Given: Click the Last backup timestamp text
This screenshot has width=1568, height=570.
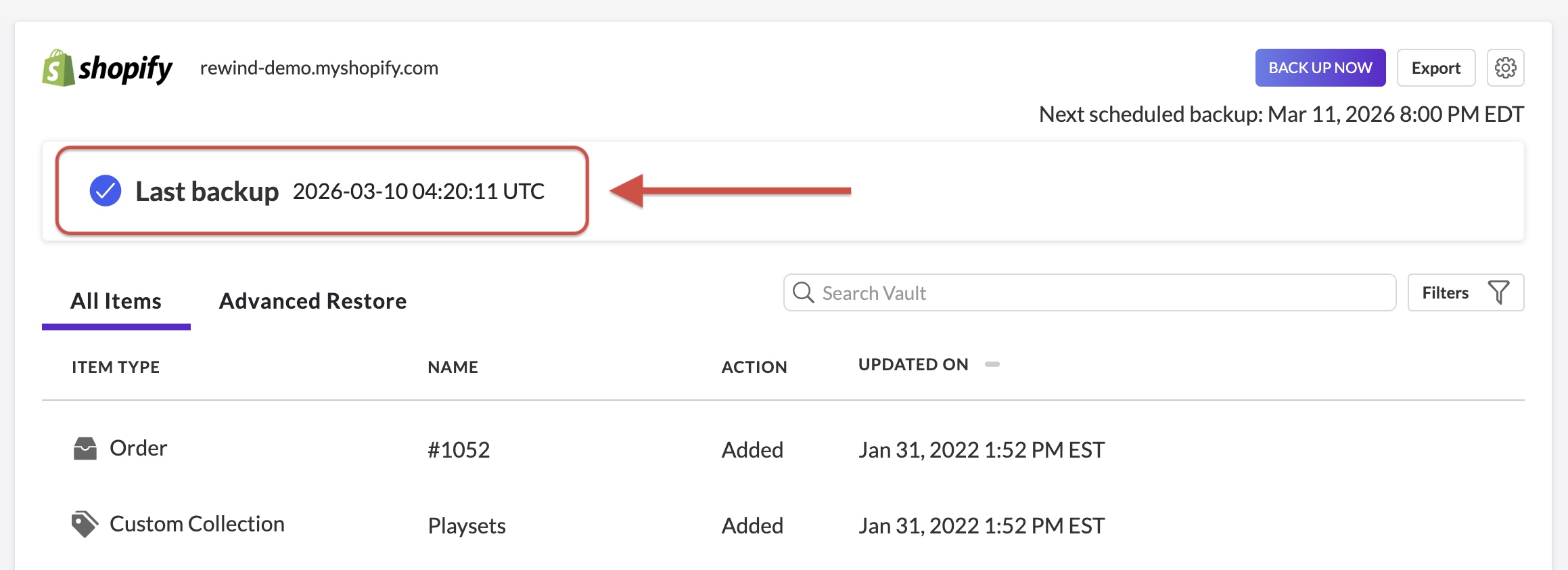Looking at the screenshot, I should 418,191.
